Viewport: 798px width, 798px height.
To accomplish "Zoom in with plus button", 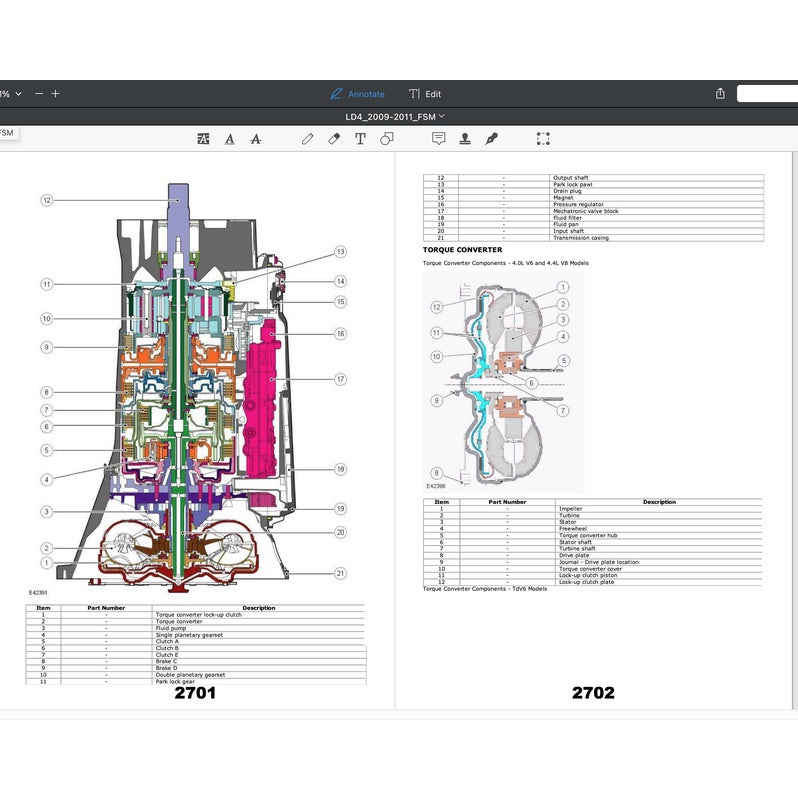I will [x=56, y=94].
